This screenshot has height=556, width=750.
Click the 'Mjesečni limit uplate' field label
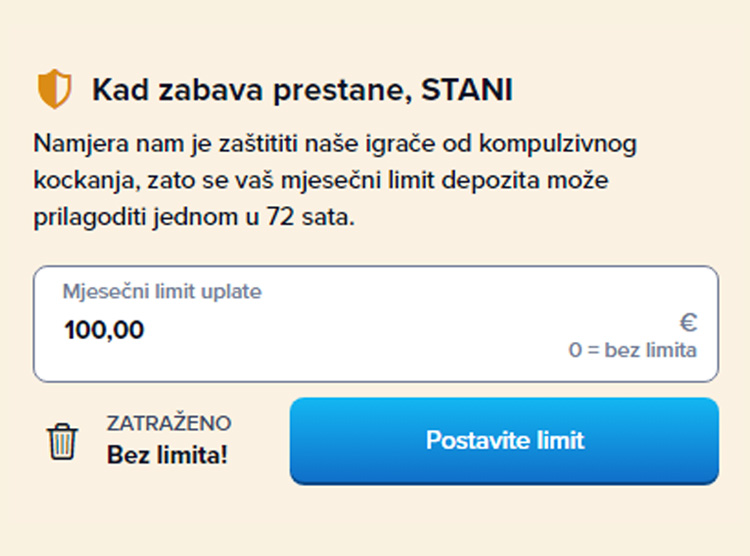[162, 292]
